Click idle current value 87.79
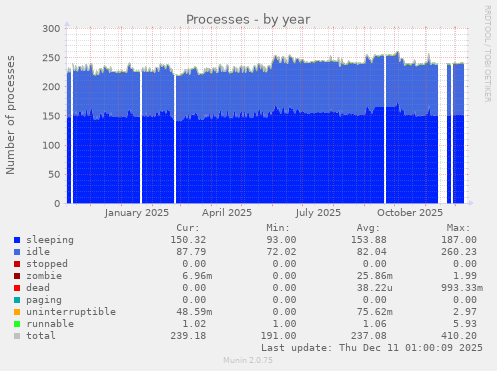Viewport: 497px width, 371px height. point(191,252)
